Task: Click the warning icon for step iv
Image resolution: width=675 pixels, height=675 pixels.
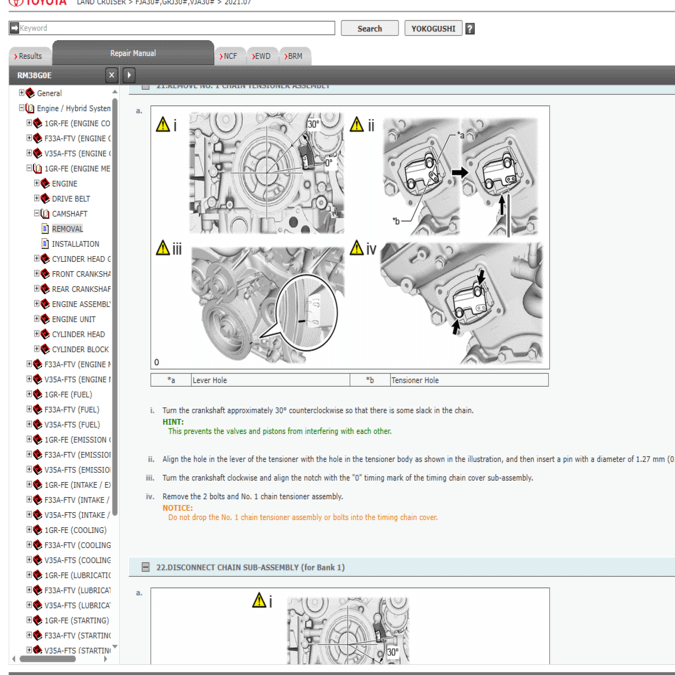Action: pyautogui.click(x=358, y=248)
